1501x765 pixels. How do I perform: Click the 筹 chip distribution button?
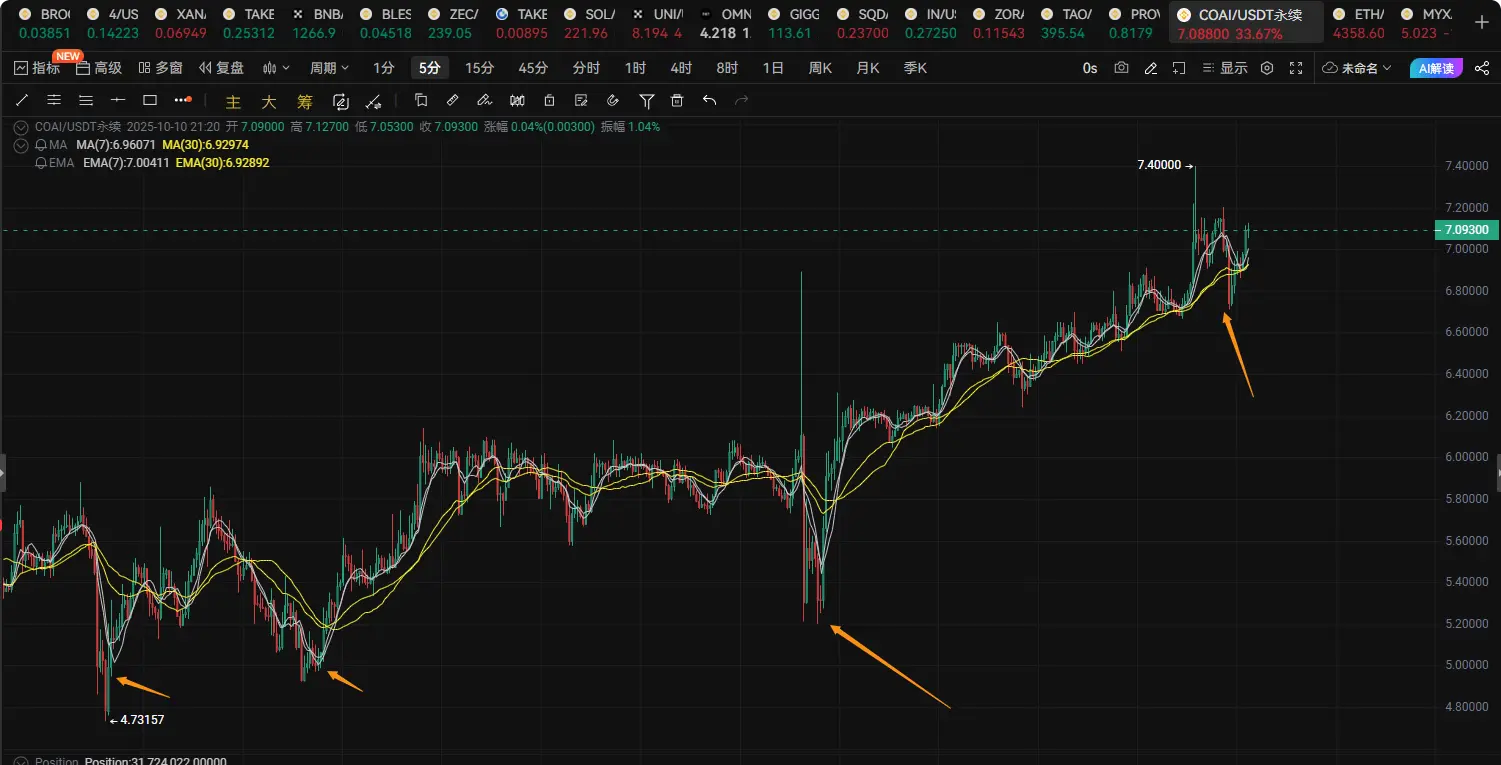[305, 101]
